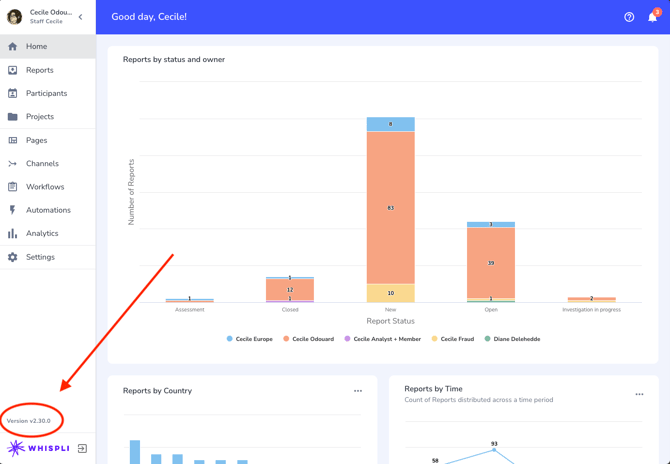670x464 pixels.
Task: Open Reports via its sidebar icon
Action: [13, 70]
